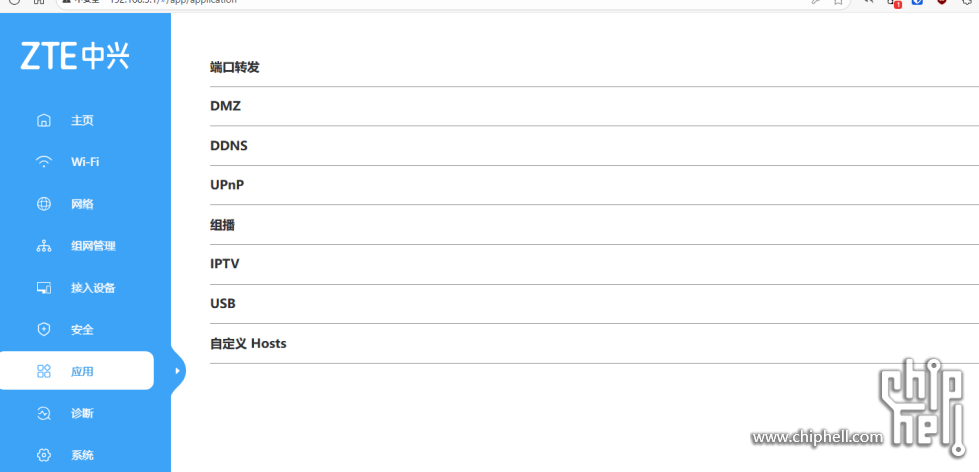Click the diagnostics icon for 诊断

coord(44,413)
